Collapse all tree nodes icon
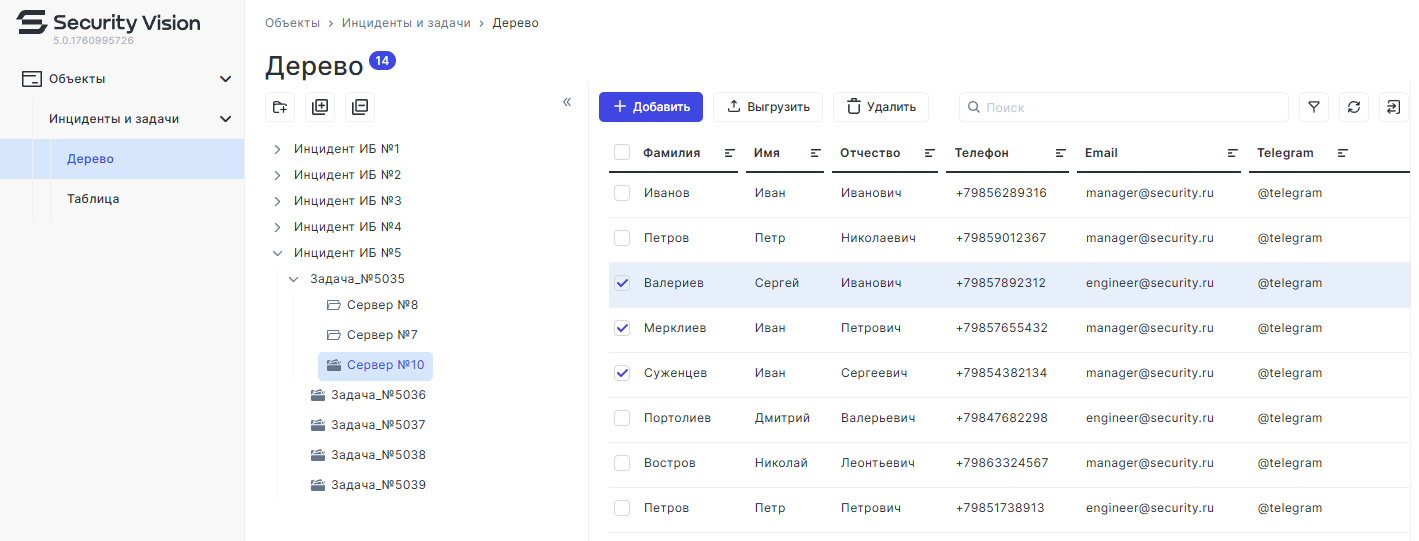Viewport: 1419px width, 541px height. 360,107
